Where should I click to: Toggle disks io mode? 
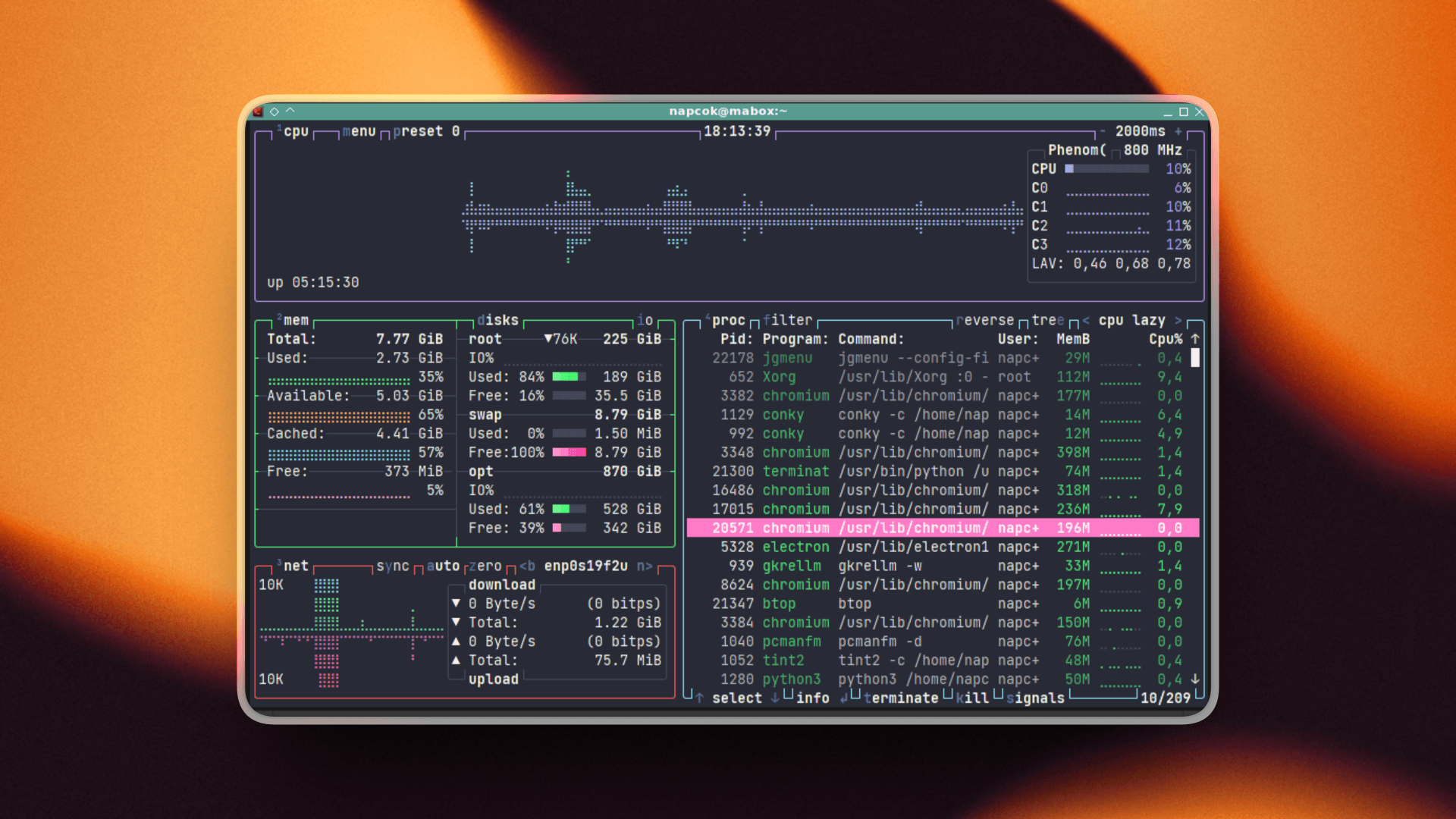[645, 321]
